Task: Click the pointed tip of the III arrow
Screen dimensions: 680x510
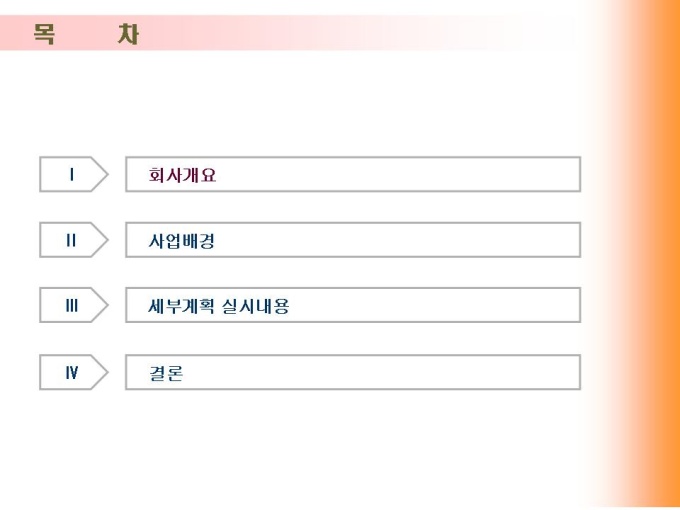Action: [104, 306]
